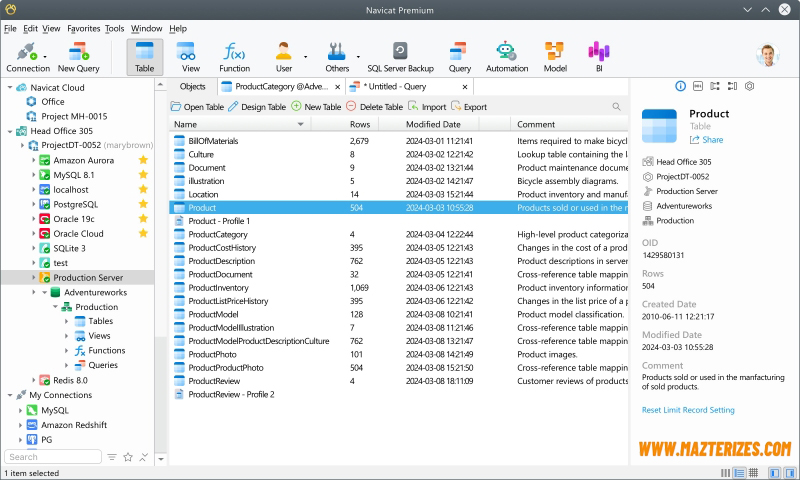Toggle favorite star for PostgreSQL
The width and height of the screenshot is (800, 480).
tap(143, 204)
